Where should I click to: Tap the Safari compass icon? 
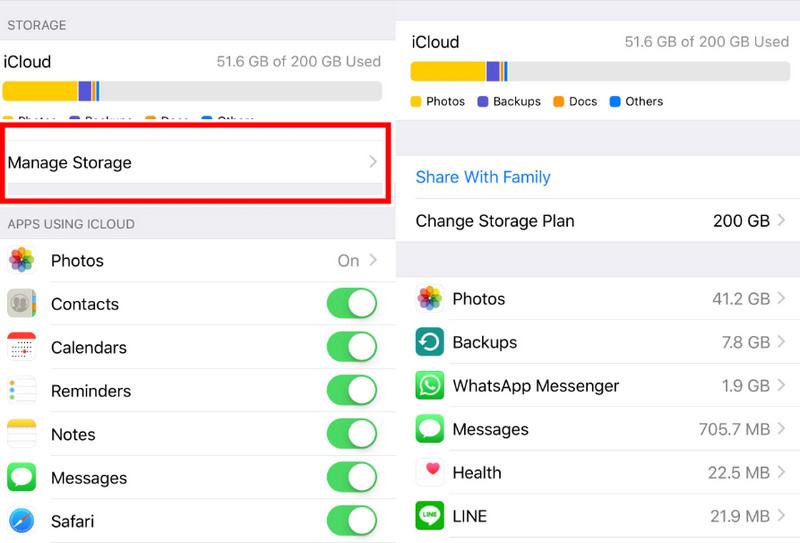pos(22,521)
